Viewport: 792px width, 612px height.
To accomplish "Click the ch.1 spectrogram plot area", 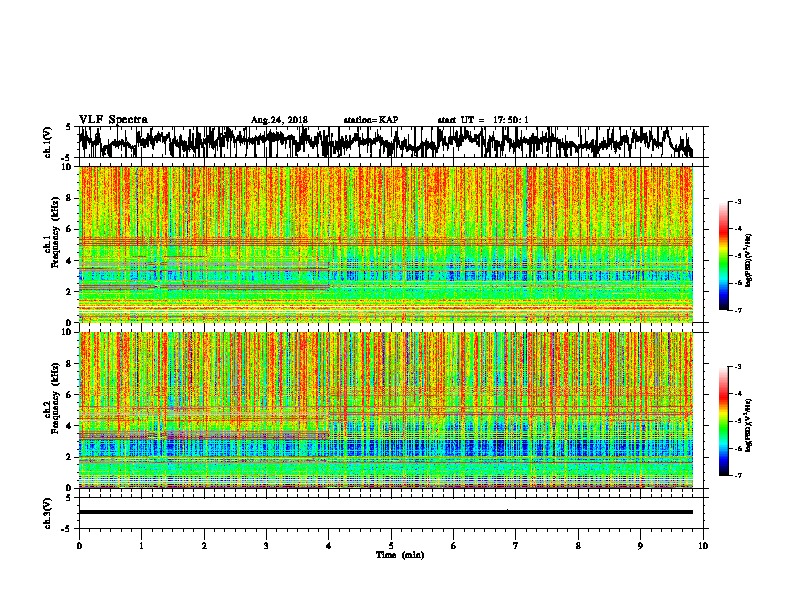I will (386, 244).
